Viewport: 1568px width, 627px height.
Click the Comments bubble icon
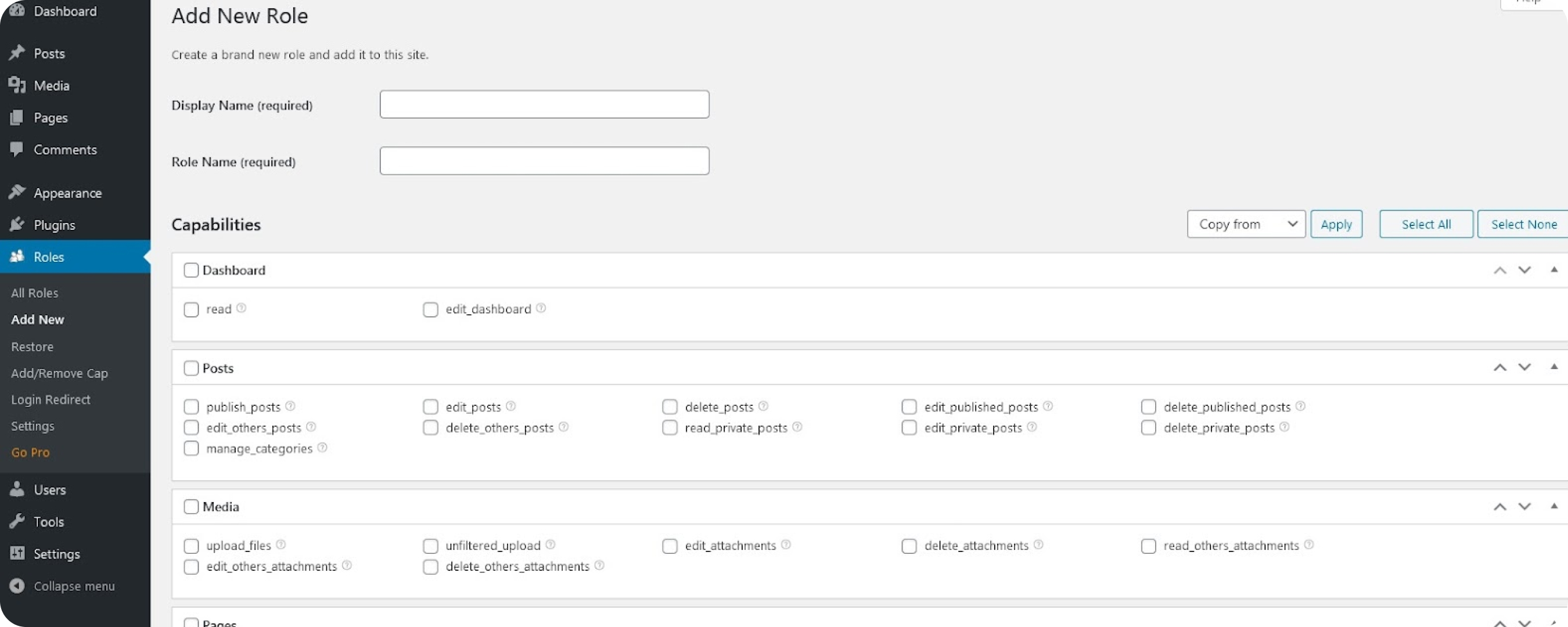tap(17, 149)
